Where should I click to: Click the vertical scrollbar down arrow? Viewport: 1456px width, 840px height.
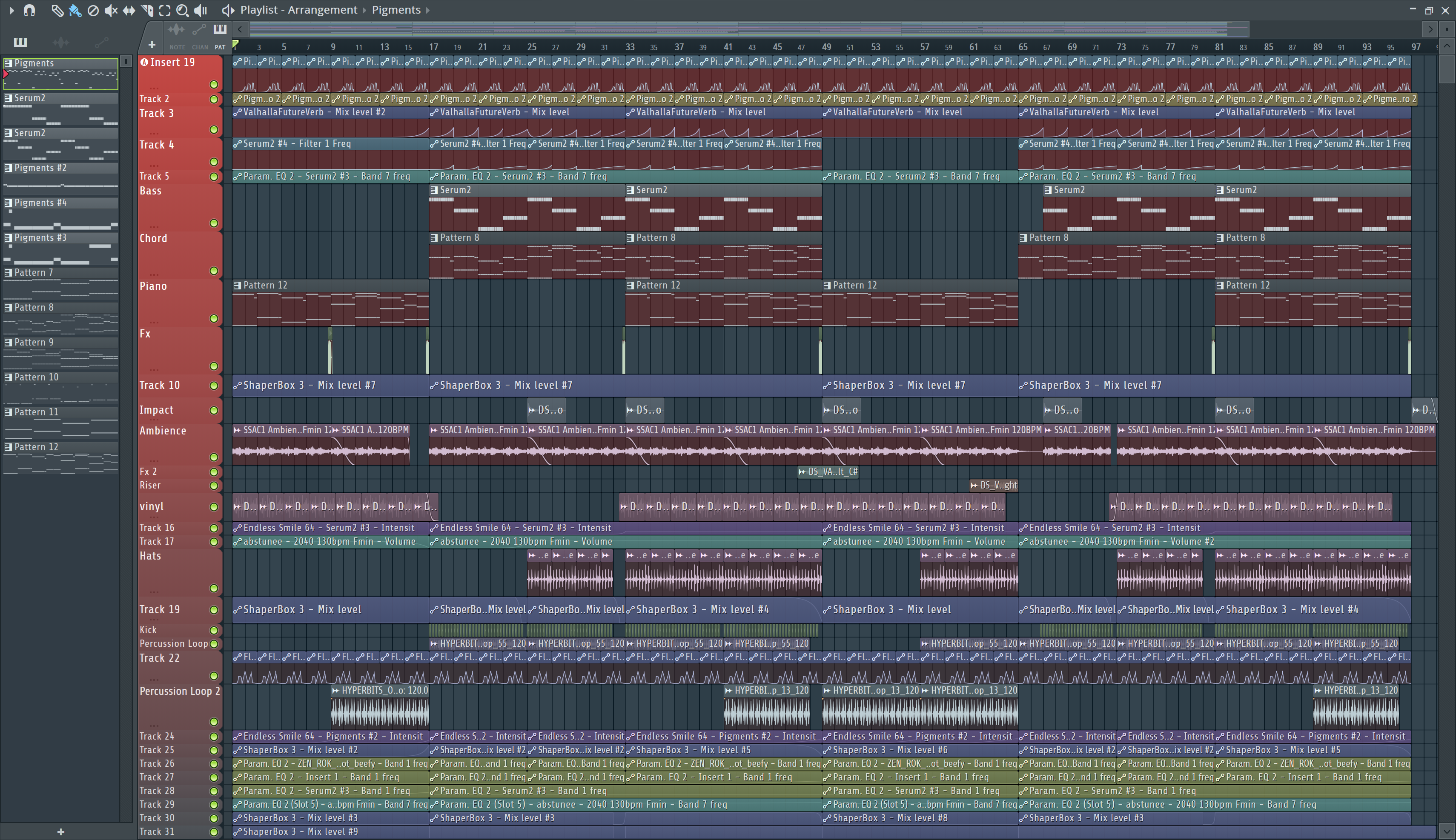pos(1447,832)
